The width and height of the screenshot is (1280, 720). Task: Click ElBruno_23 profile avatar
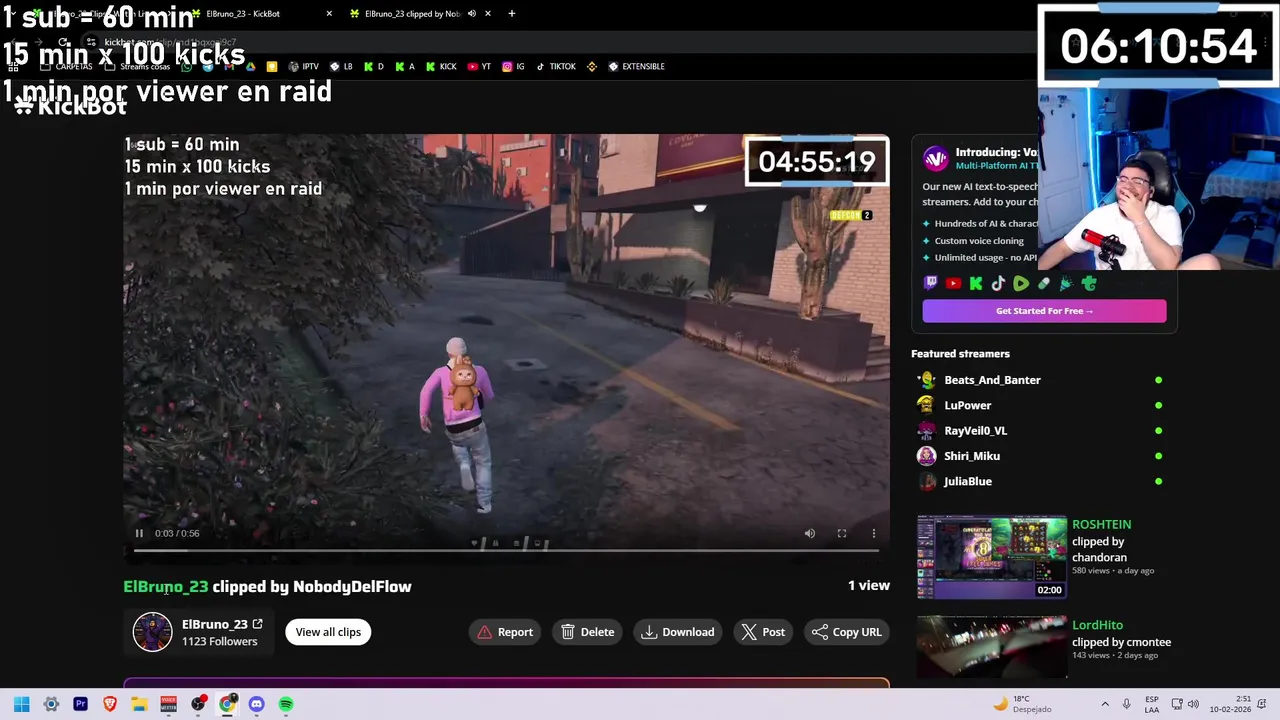(153, 632)
